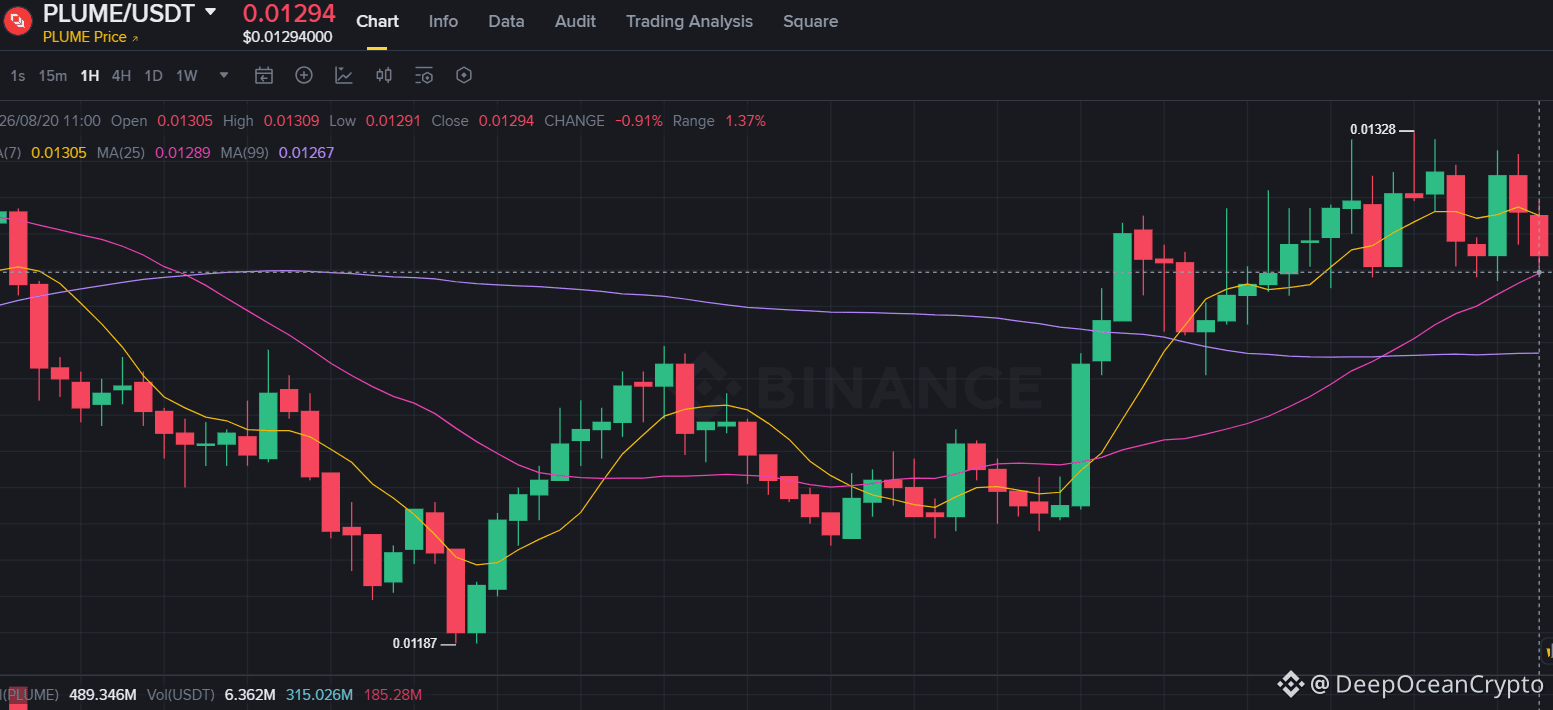
Task: Open the chart list settings icon
Action: pos(424,75)
